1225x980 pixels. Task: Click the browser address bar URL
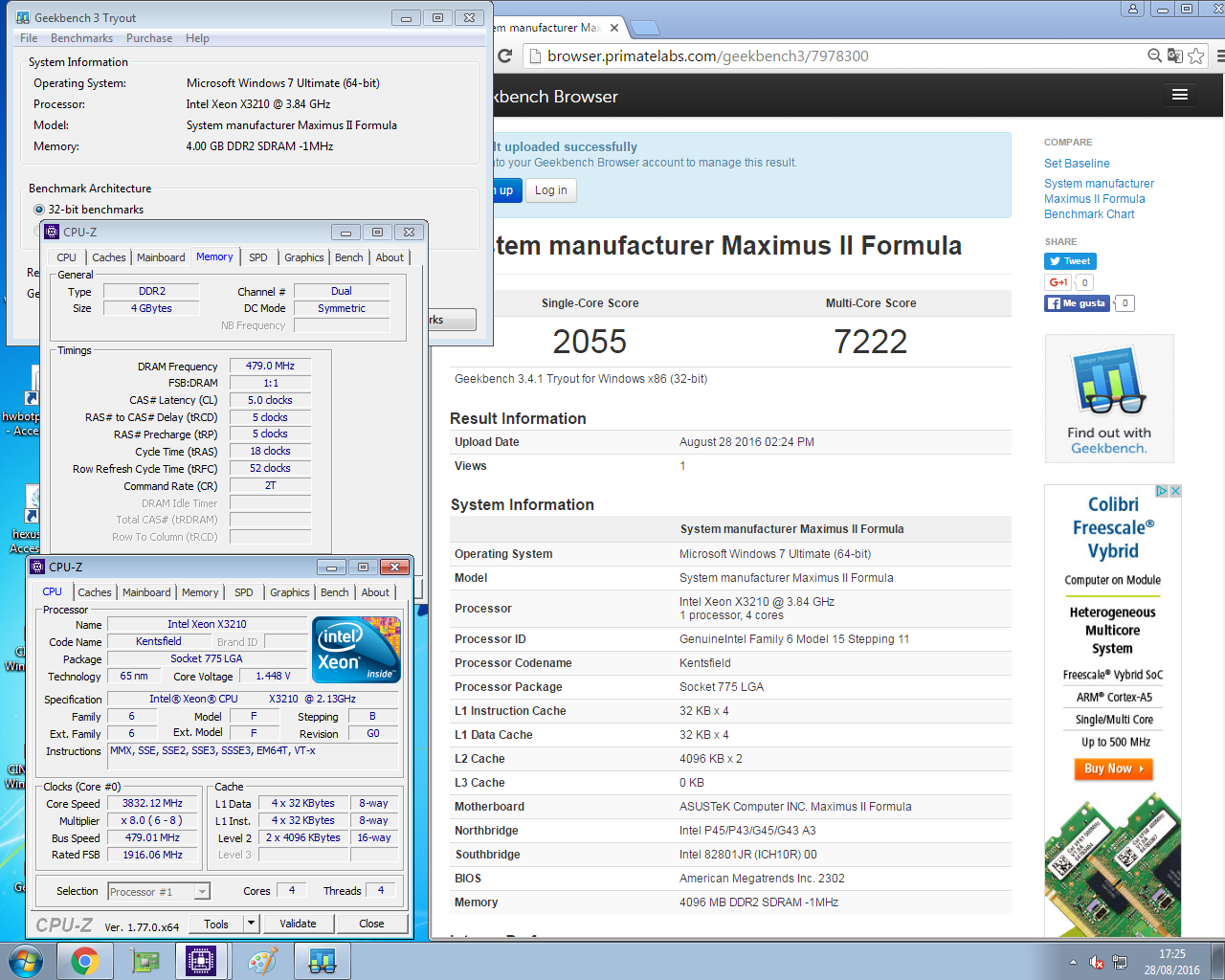708,56
